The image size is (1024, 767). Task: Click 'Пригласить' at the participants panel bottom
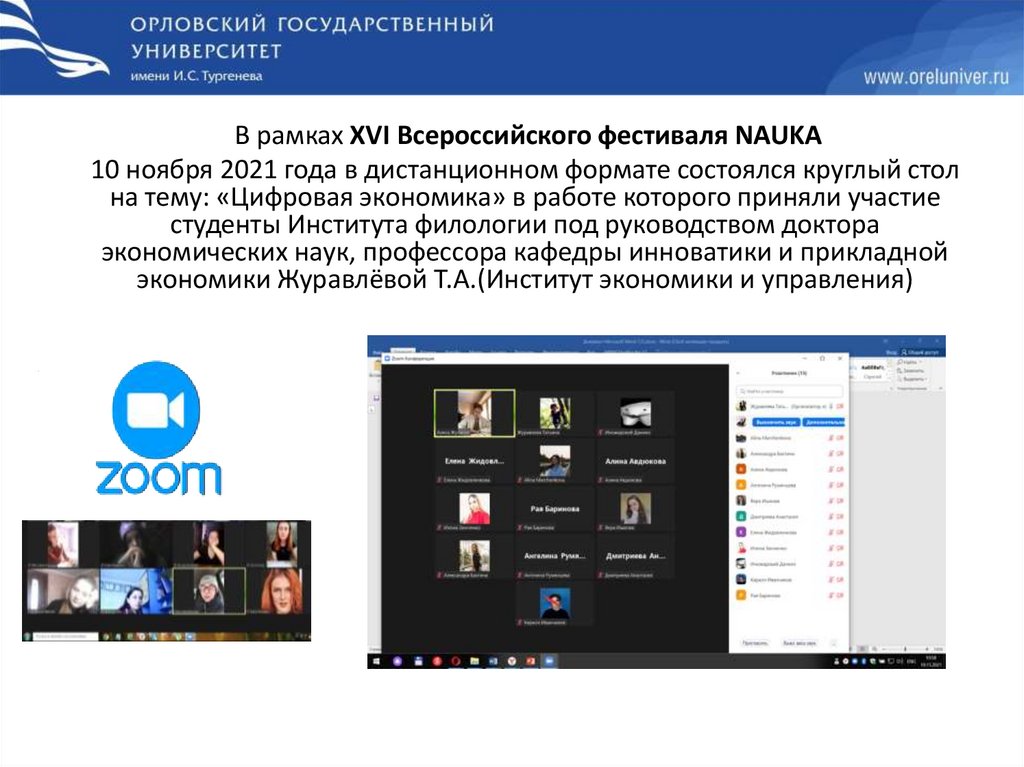coord(755,643)
